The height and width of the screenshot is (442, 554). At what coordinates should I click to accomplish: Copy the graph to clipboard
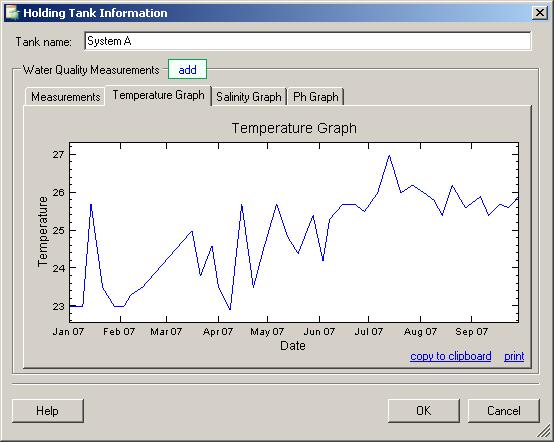click(x=450, y=356)
